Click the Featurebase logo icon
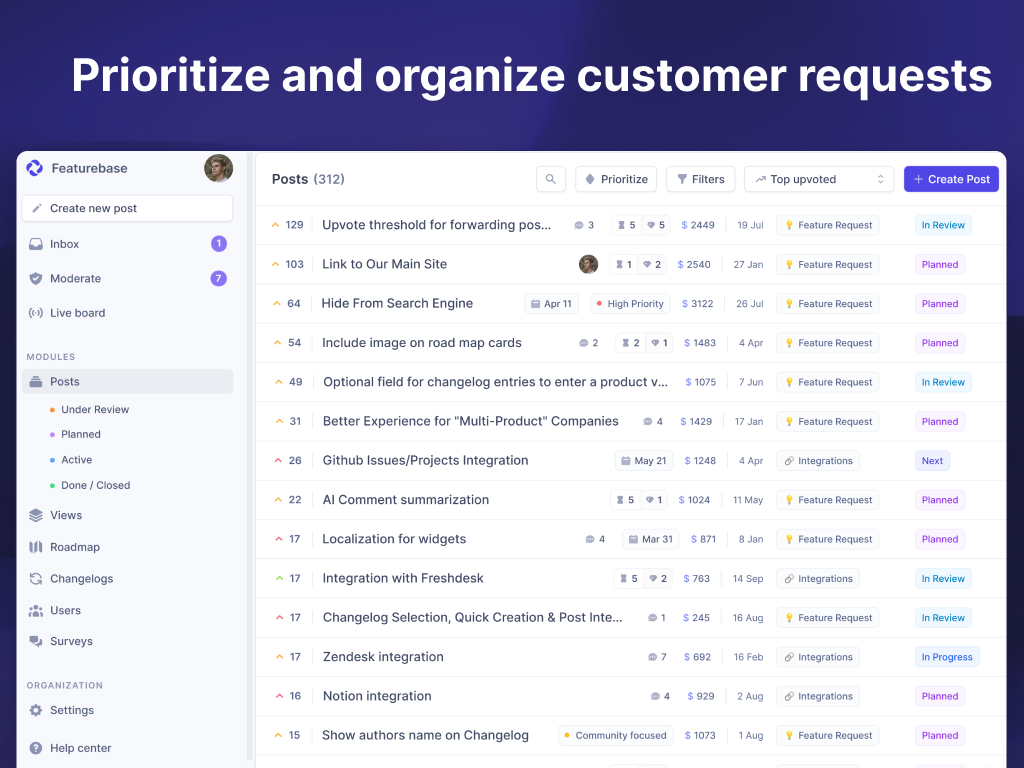The height and width of the screenshot is (768, 1024). [35, 168]
